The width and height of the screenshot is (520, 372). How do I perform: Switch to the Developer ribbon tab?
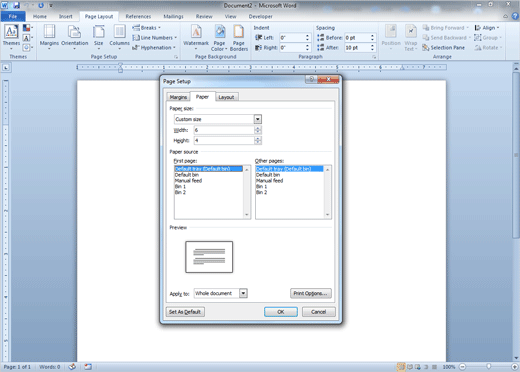260,16
